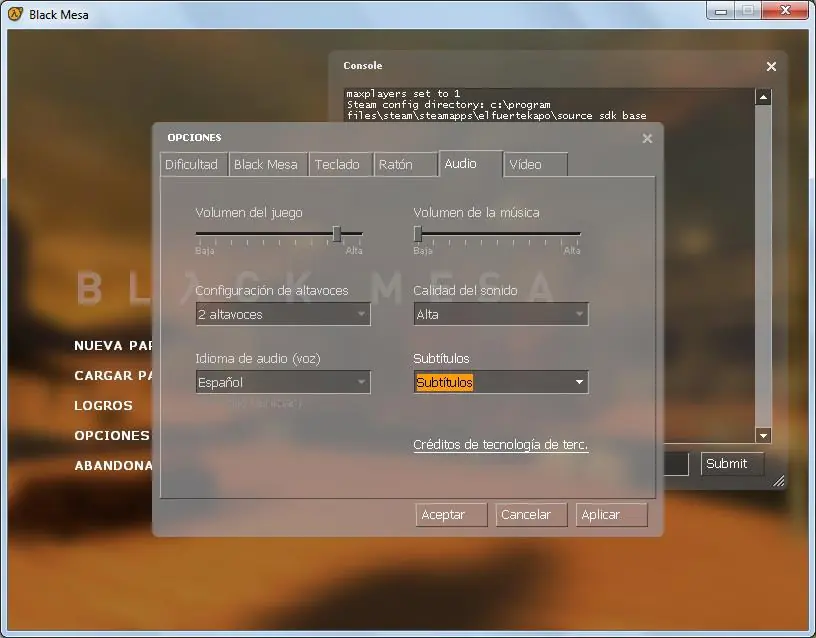This screenshot has width=816, height=638.
Task: Close the Console window
Action: click(x=771, y=67)
